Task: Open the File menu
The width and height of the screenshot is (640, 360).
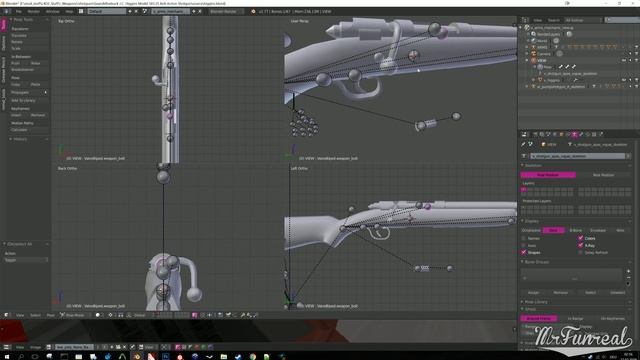Action: [x=18, y=11]
